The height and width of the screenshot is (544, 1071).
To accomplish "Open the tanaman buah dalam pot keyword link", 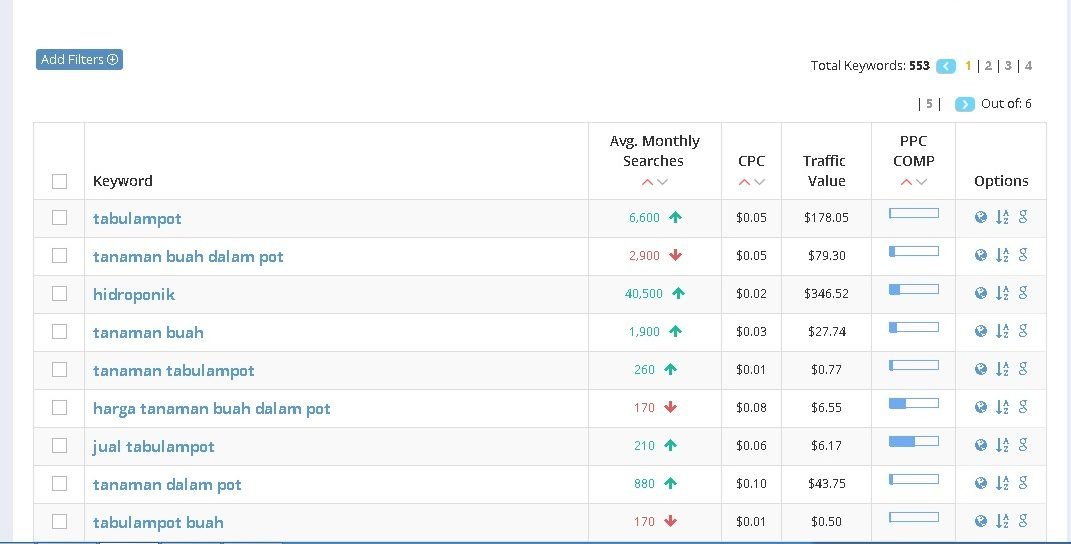I will 188,257.
